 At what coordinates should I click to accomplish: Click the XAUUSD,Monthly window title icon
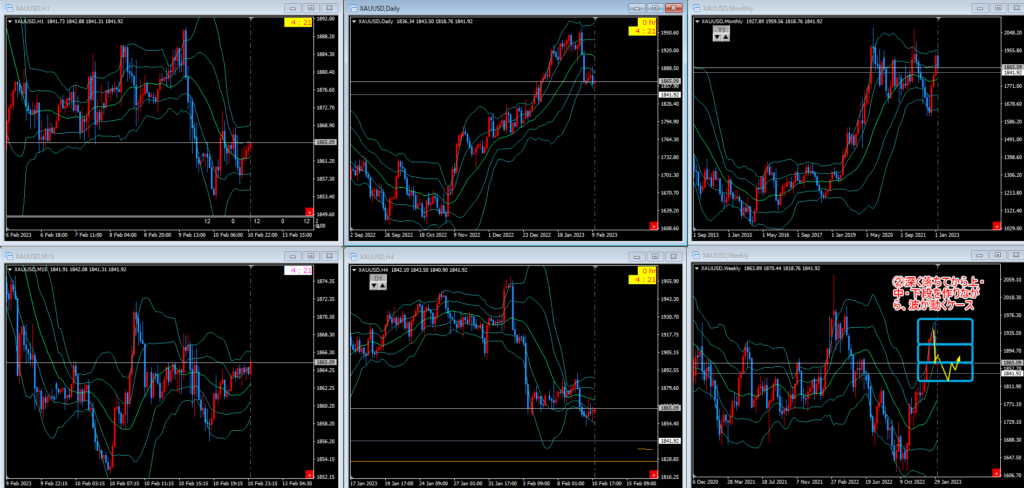pos(696,7)
